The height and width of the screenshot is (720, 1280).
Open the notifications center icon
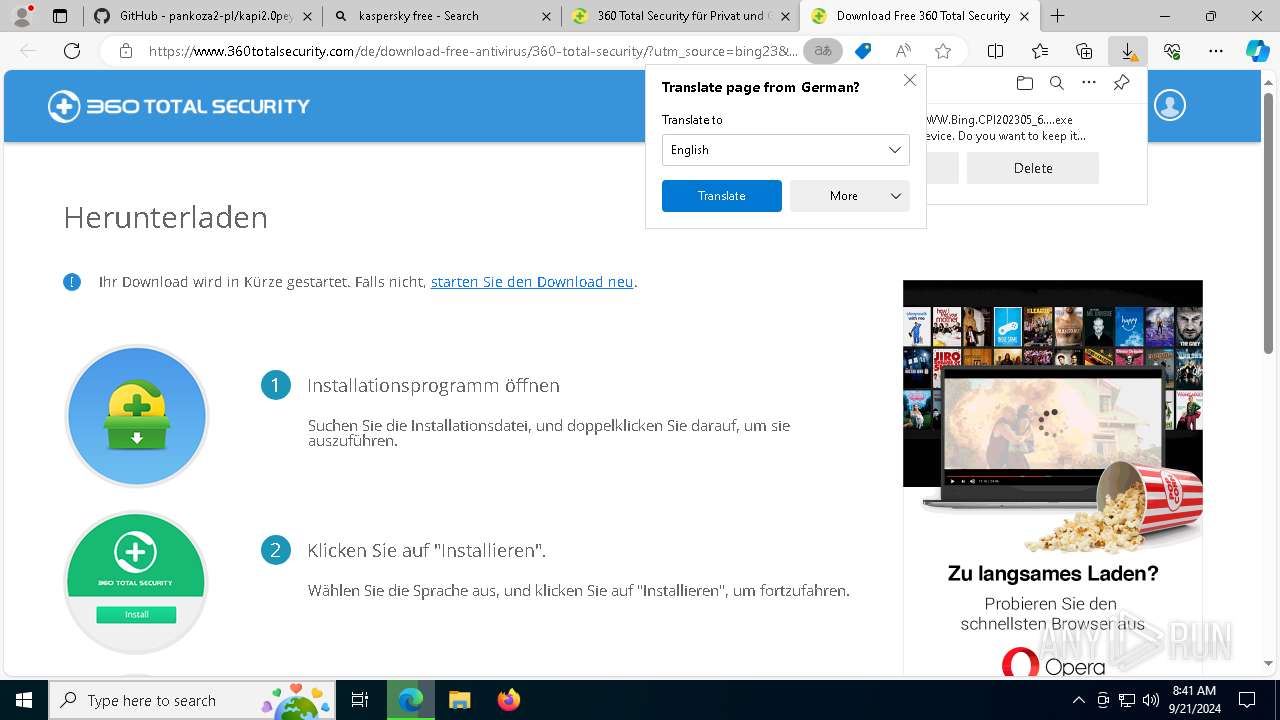point(1247,700)
